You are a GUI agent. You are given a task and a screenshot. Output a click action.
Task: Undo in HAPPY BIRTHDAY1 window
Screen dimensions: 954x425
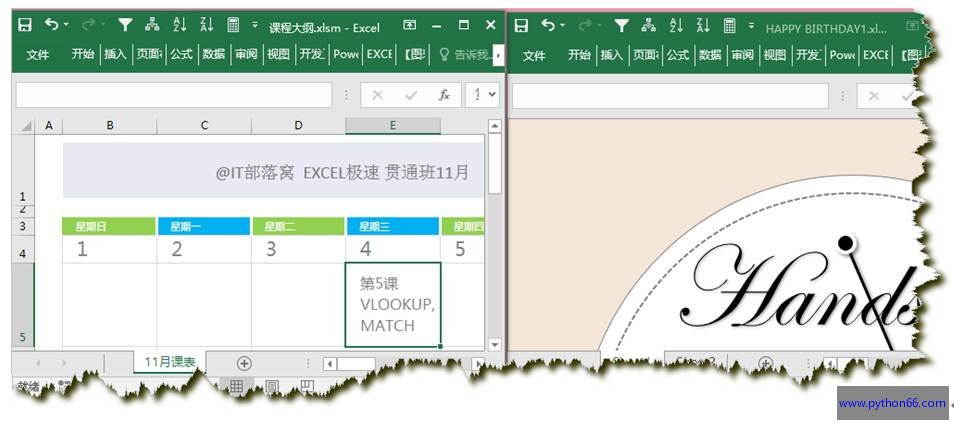pos(549,24)
